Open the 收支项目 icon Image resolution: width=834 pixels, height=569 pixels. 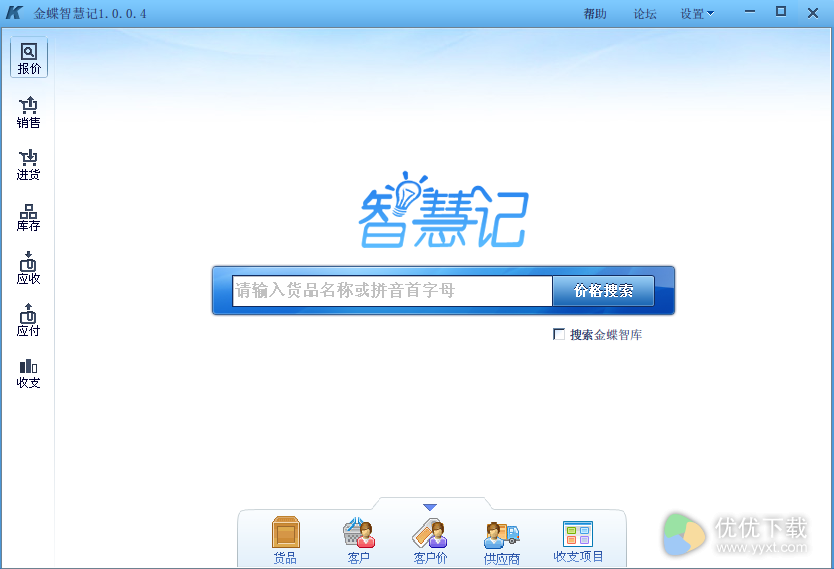click(578, 541)
